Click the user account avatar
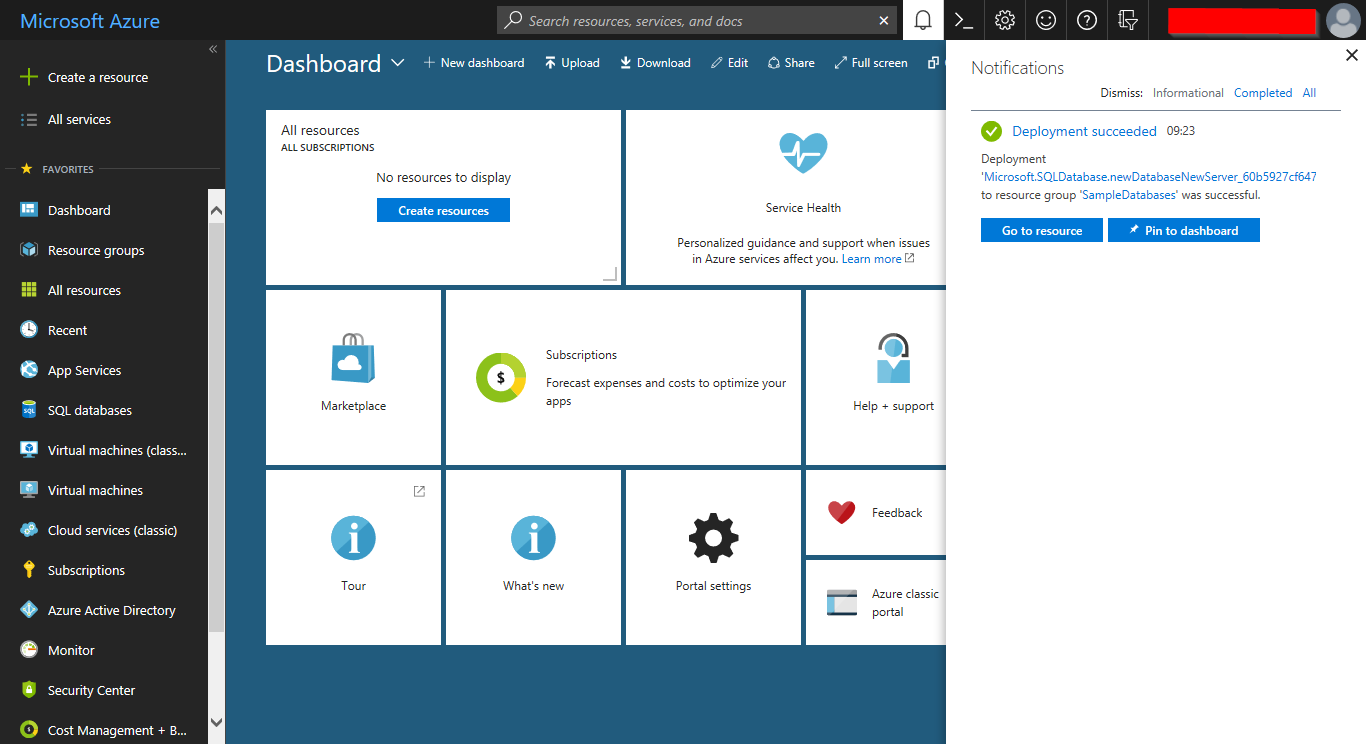Image resolution: width=1366 pixels, height=744 pixels. 1343,20
